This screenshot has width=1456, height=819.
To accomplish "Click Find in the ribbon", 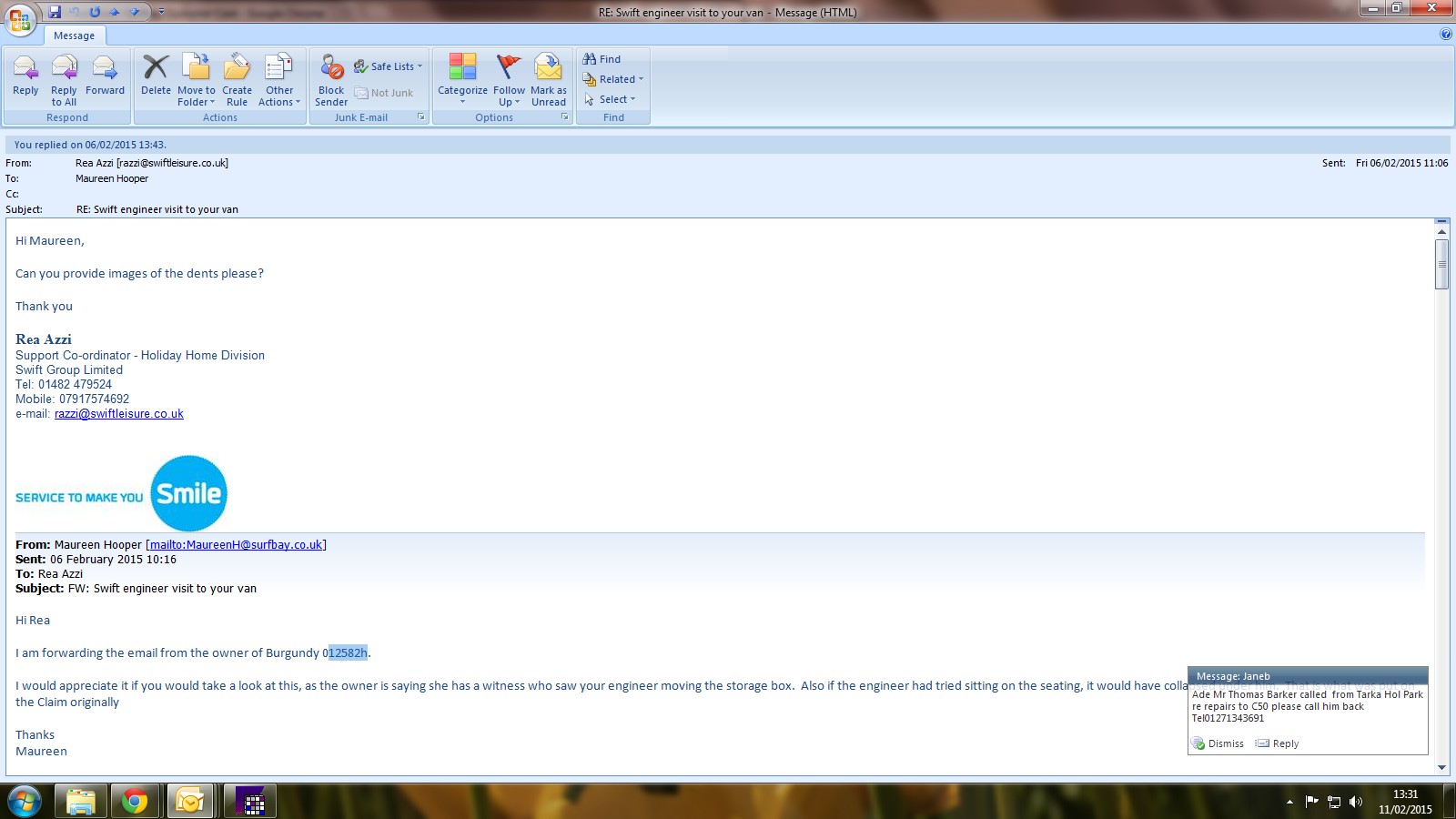I will coord(602,59).
